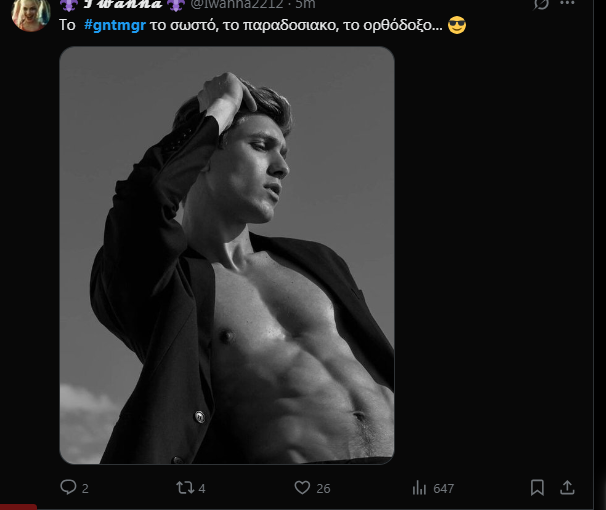Click the repost arrows icon
This screenshot has height=510, width=606.
click(184, 487)
